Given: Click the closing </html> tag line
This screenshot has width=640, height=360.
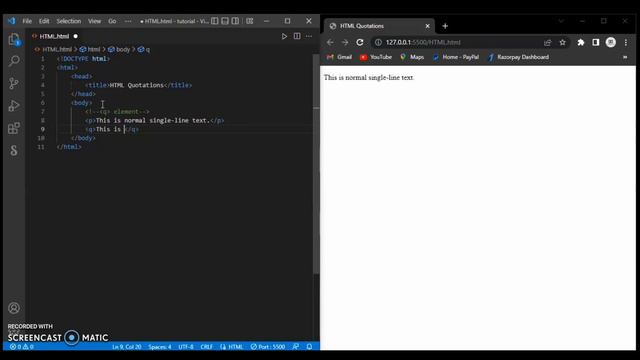Looking at the screenshot, I should point(69,147).
